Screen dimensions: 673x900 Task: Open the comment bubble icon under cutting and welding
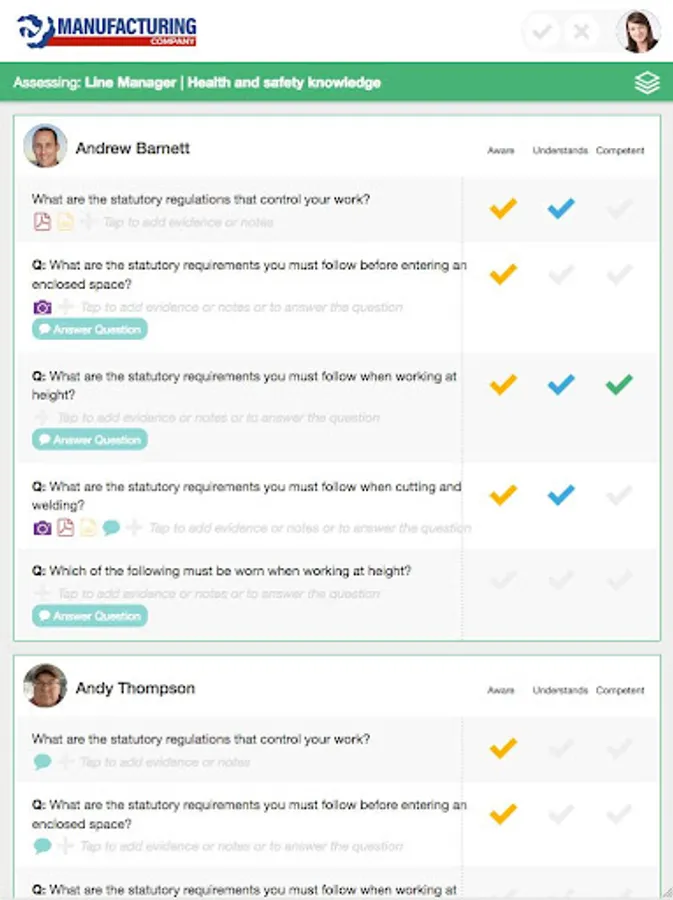click(x=111, y=527)
